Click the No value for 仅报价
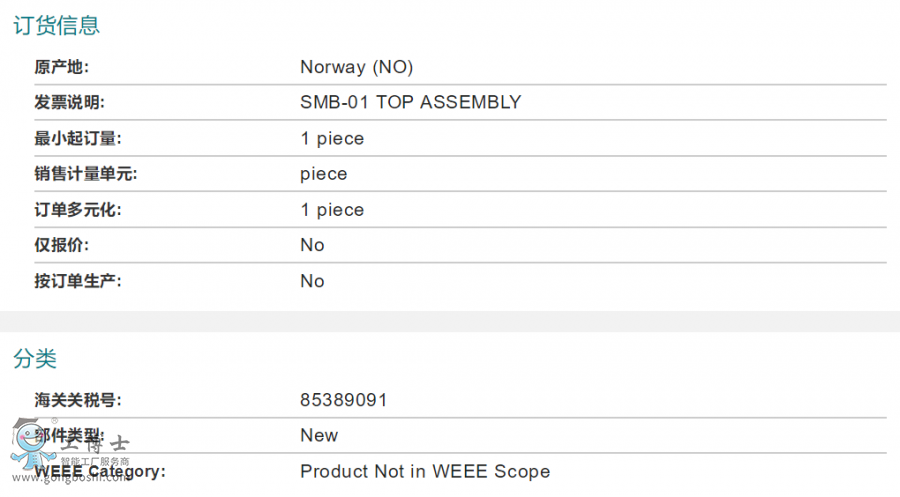Viewport: 900px width, 497px height. click(312, 245)
